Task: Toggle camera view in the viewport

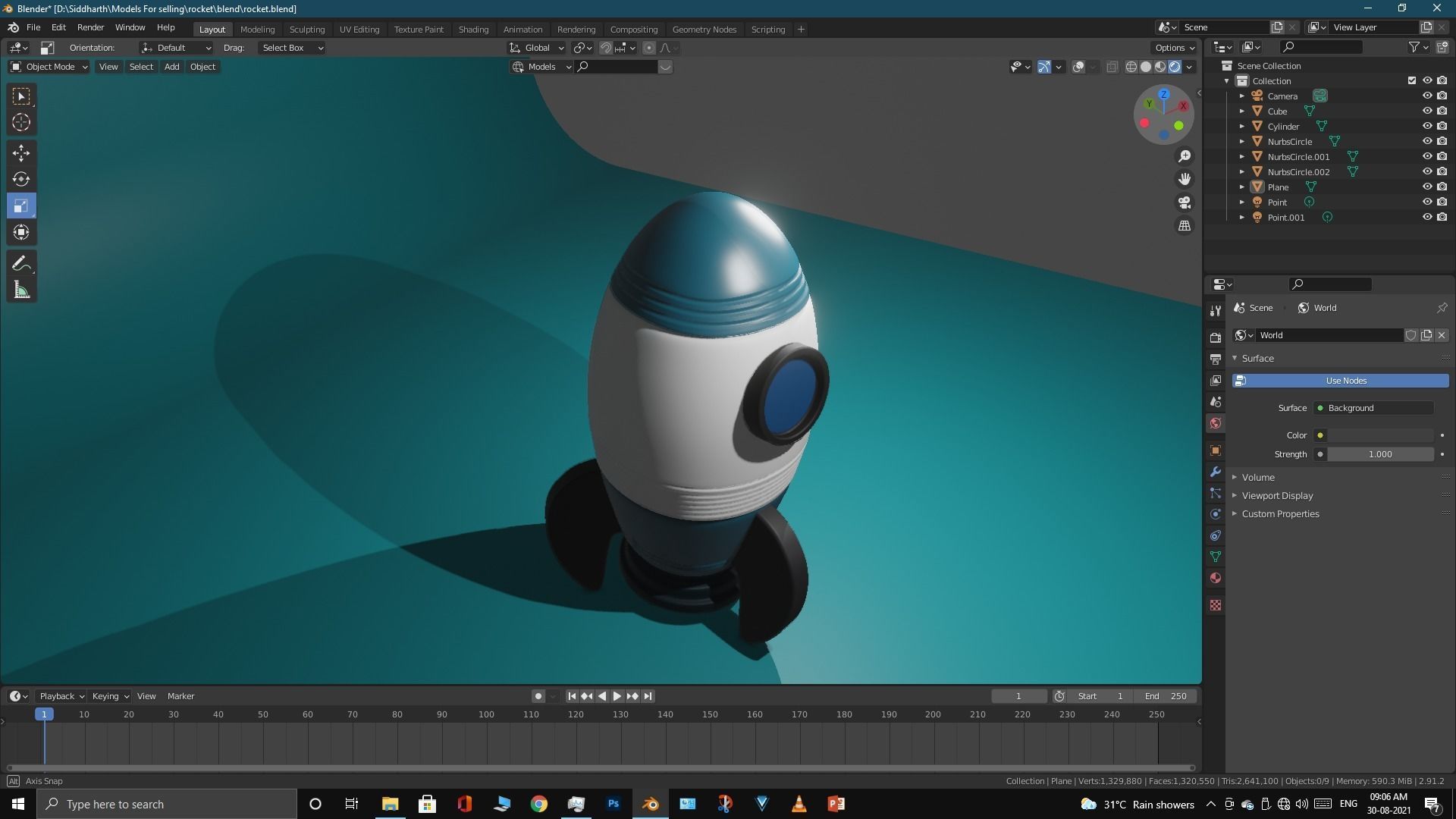Action: (1184, 202)
